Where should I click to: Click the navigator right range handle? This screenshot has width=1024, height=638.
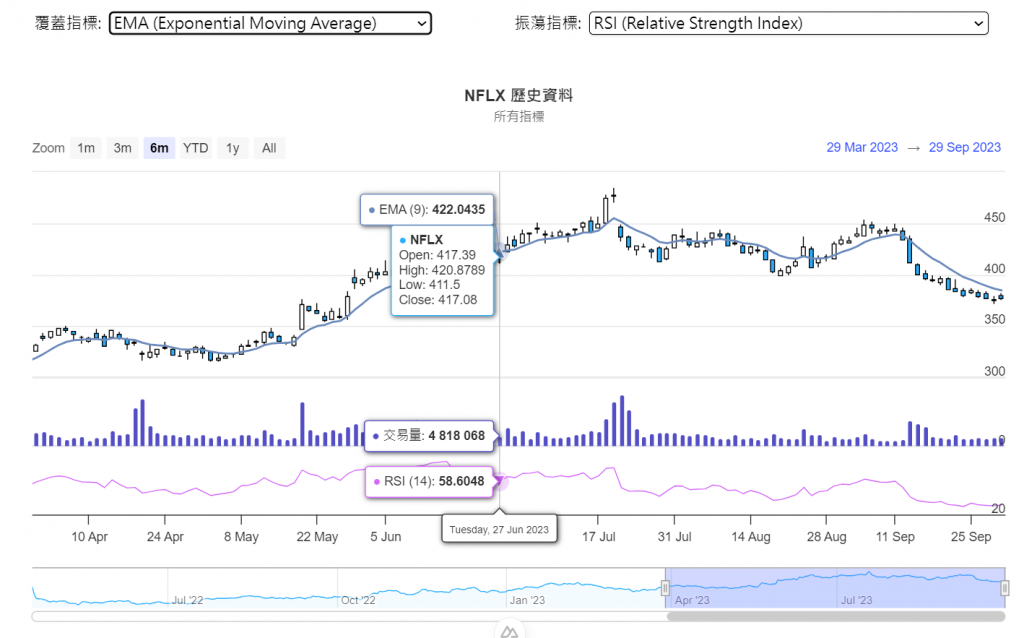click(x=1005, y=588)
